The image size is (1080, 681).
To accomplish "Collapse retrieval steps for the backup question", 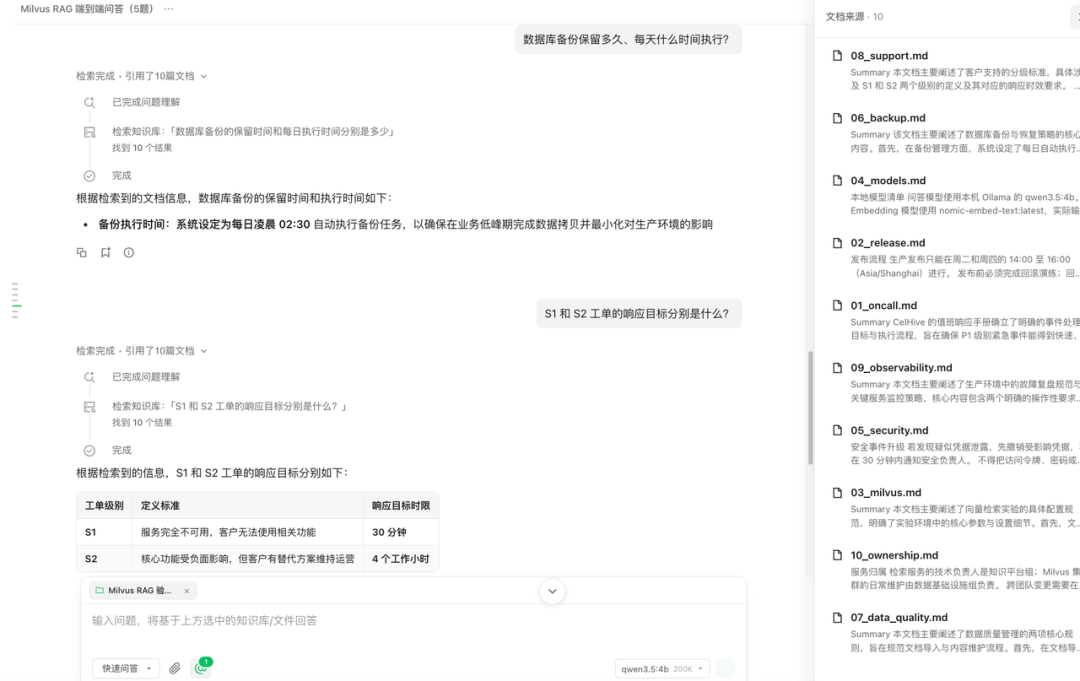I will [141, 76].
